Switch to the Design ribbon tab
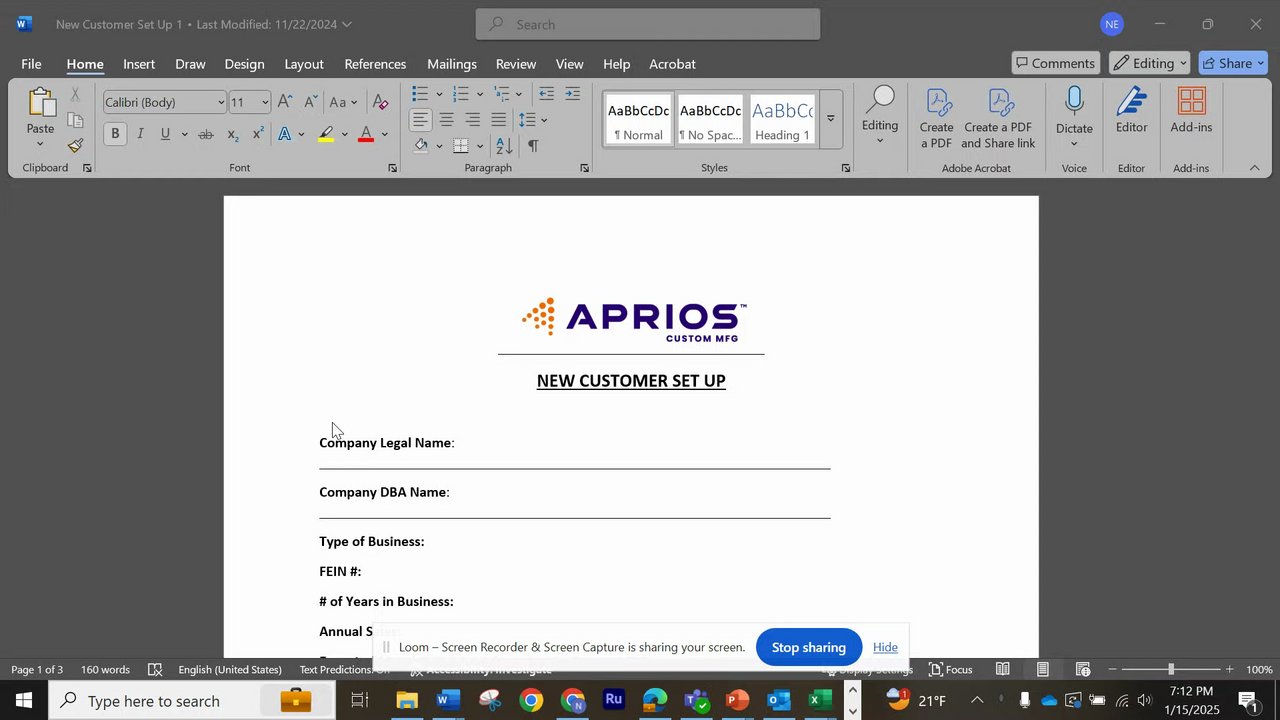The image size is (1280, 720). tap(244, 64)
